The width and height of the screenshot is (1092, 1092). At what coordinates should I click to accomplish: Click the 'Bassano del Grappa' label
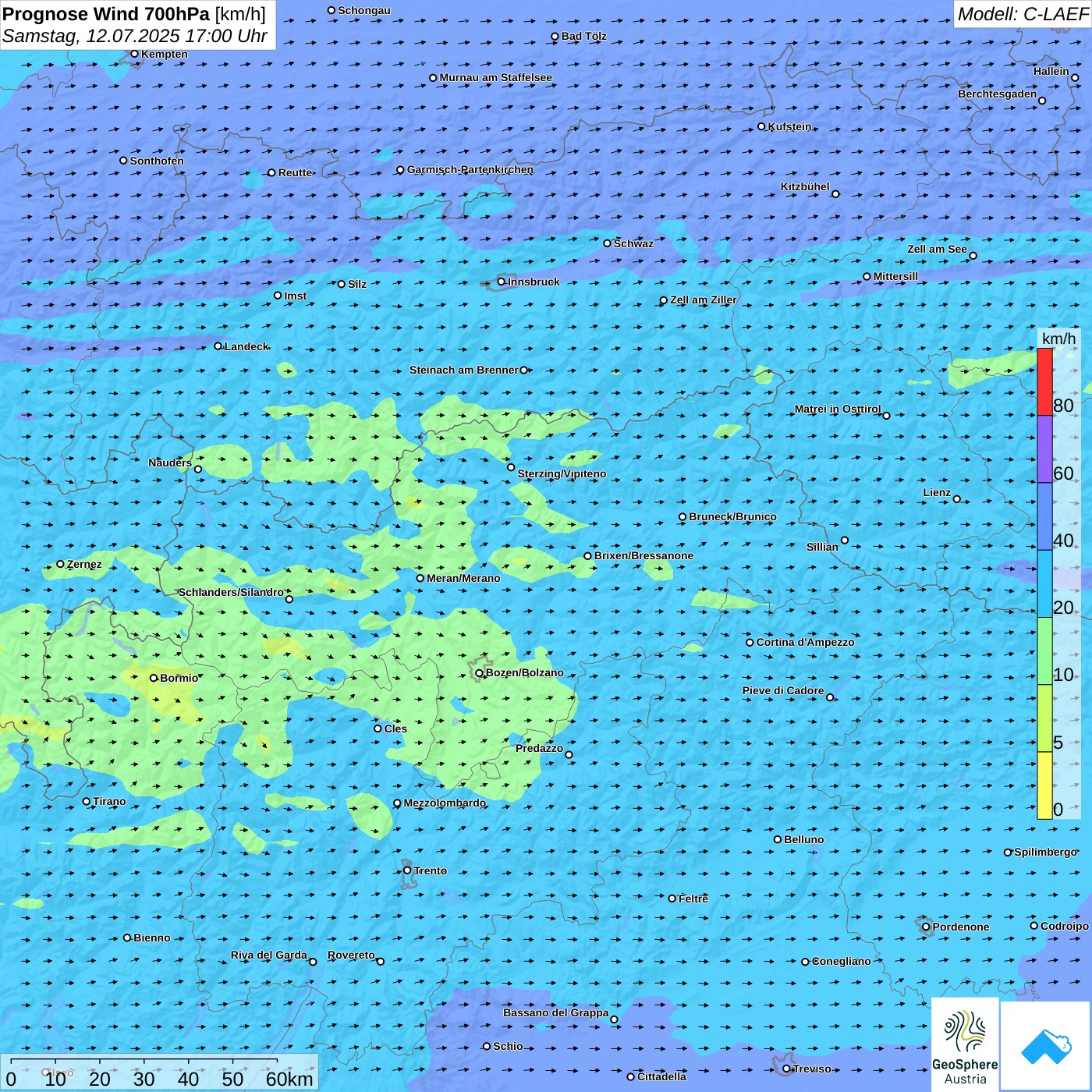(555, 1012)
